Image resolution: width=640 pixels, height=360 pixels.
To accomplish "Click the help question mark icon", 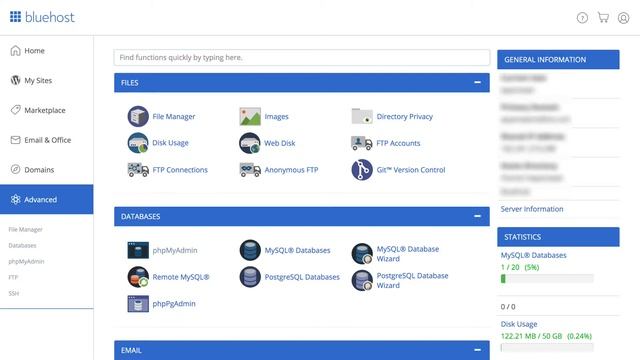I will pyautogui.click(x=582, y=18).
